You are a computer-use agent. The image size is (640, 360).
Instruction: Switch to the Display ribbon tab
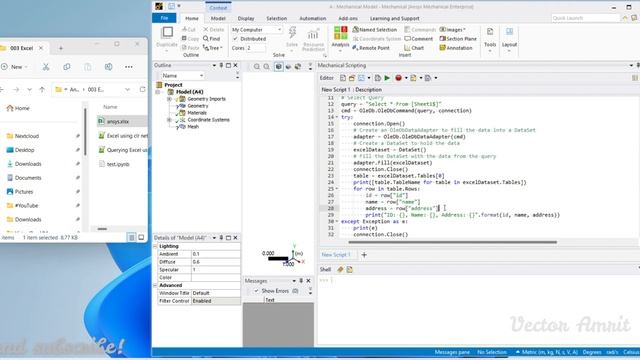coord(246,18)
